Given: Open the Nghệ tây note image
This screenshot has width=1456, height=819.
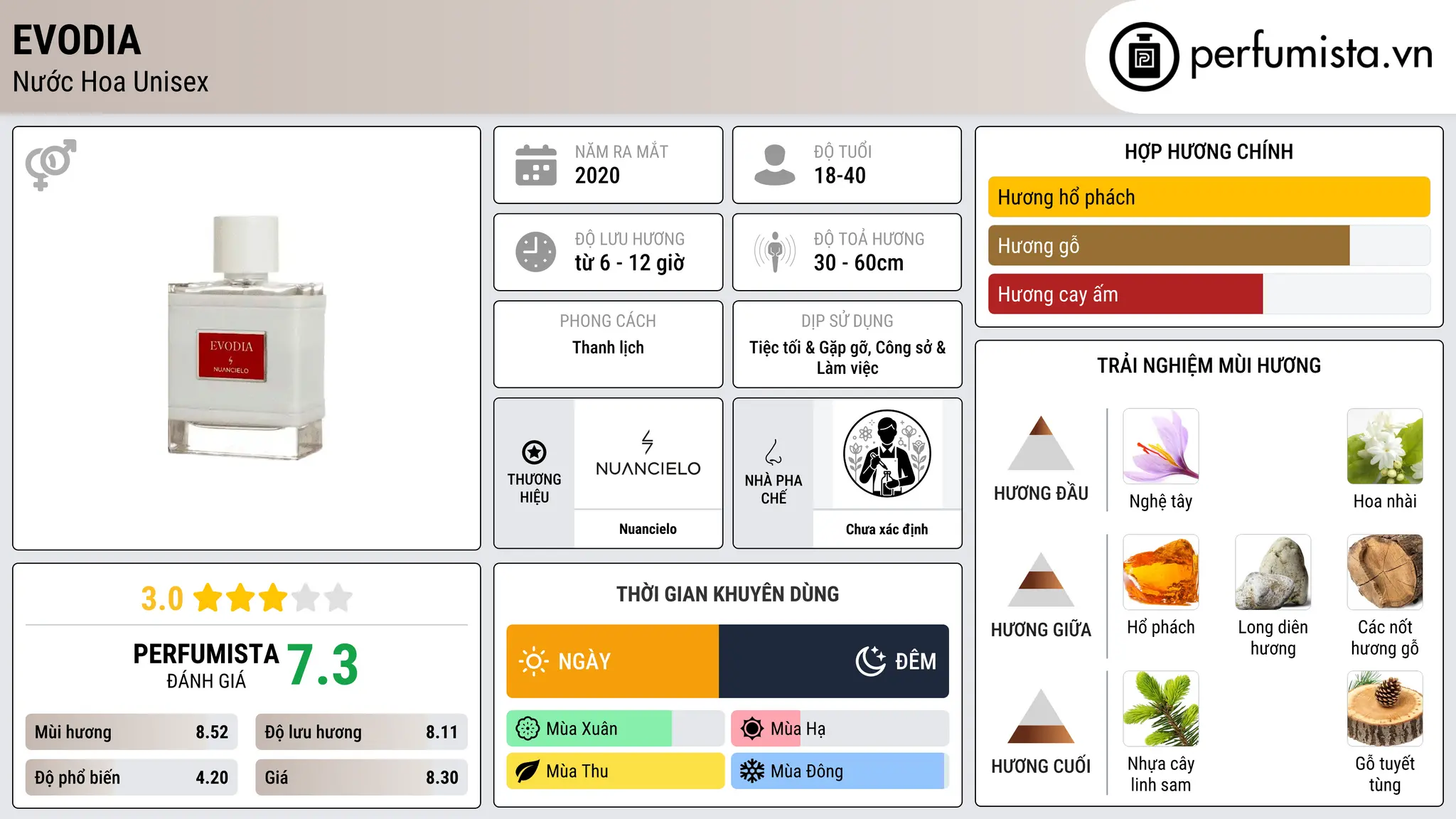Looking at the screenshot, I should coord(1160,446).
